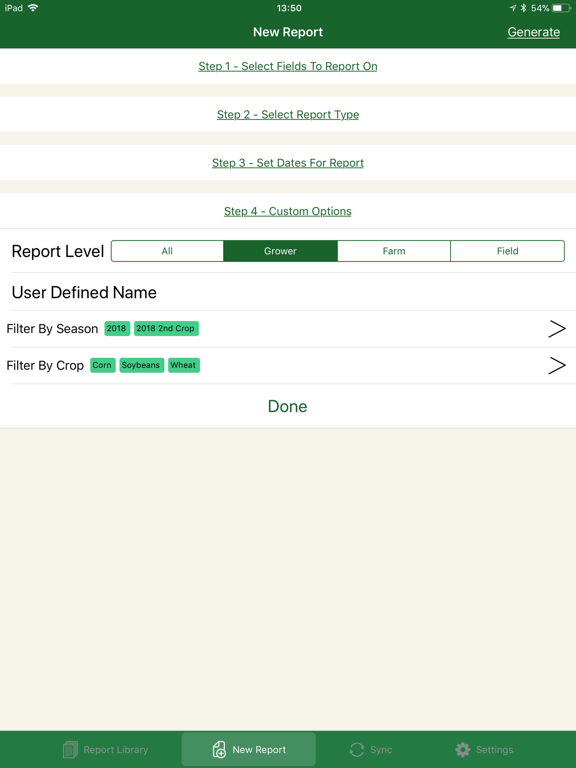This screenshot has height=768, width=576.
Task: Collapse Step 4 - Custom Options
Action: click(288, 211)
